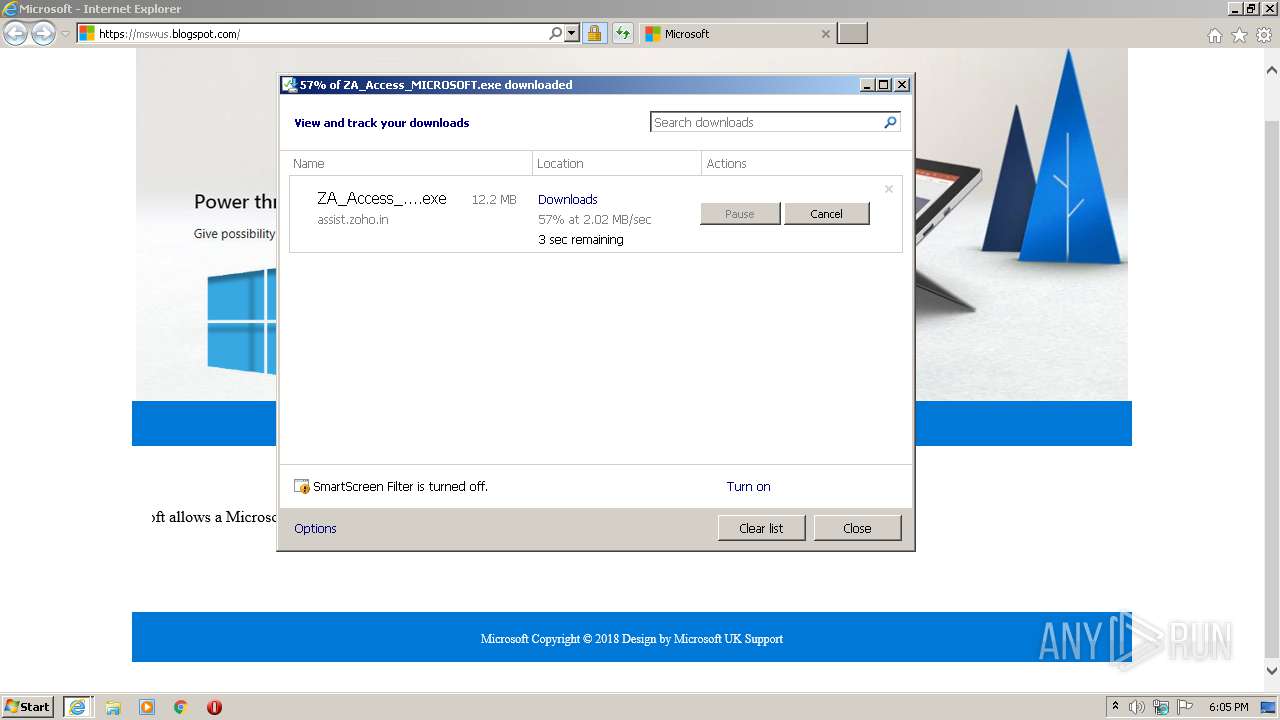The width and height of the screenshot is (1280, 720).
Task: Minimize the View Downloads window
Action: (867, 85)
